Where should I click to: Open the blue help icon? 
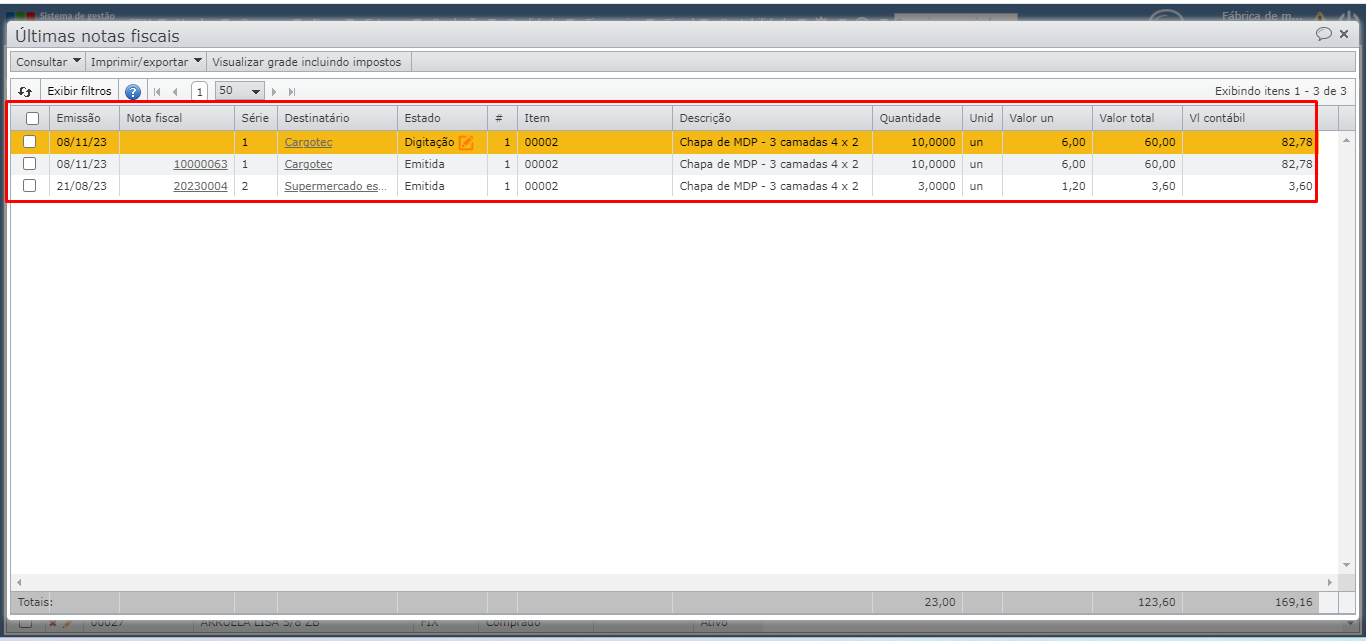click(133, 91)
